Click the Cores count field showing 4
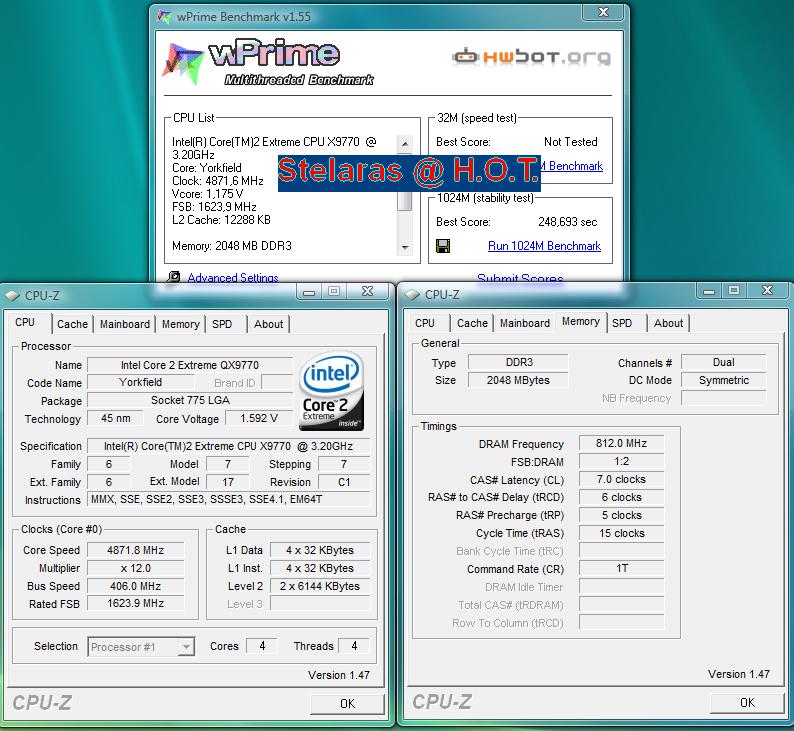 click(262, 646)
